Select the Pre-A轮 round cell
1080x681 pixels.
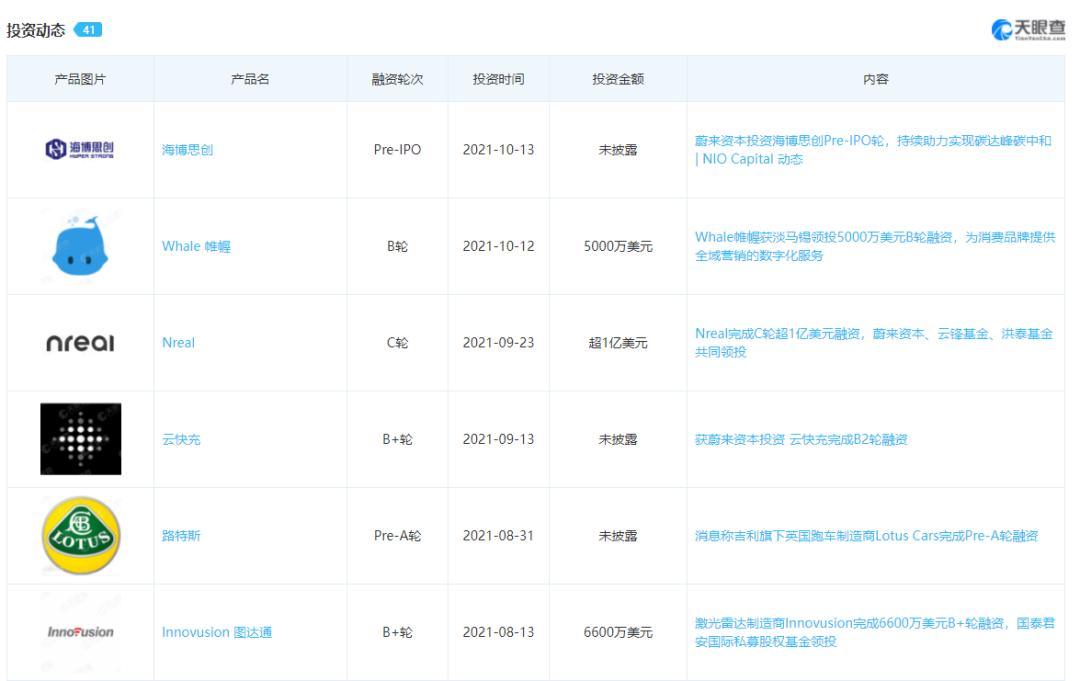tap(397, 536)
